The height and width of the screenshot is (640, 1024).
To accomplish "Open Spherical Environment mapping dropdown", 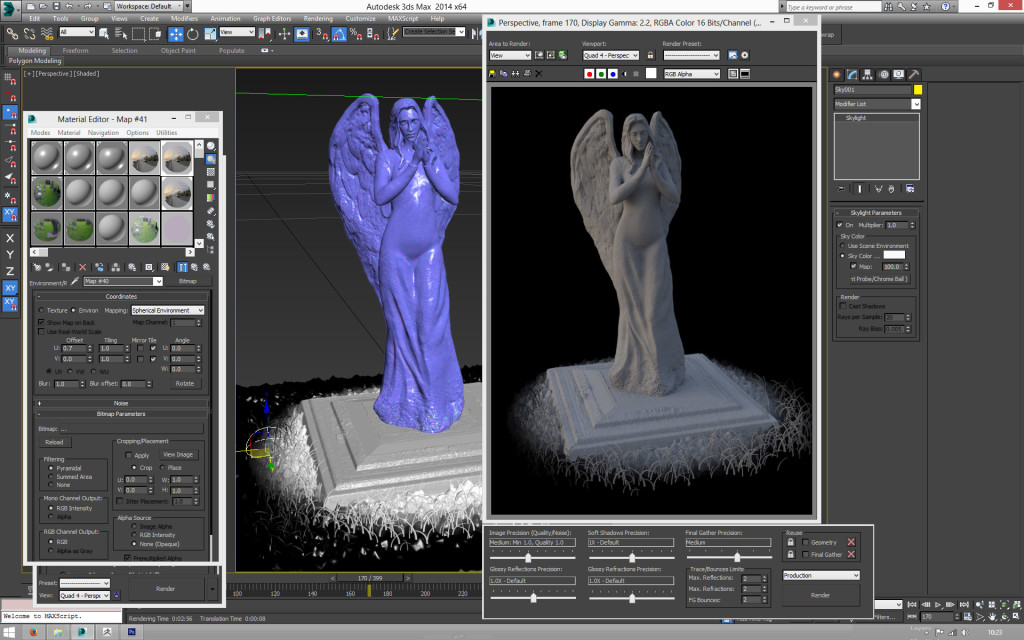I will click(168, 310).
